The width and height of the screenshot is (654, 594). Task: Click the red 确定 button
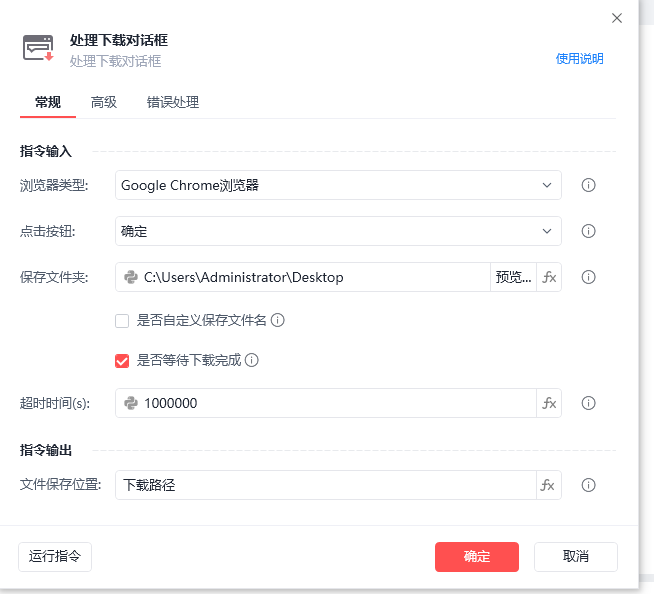pos(477,556)
